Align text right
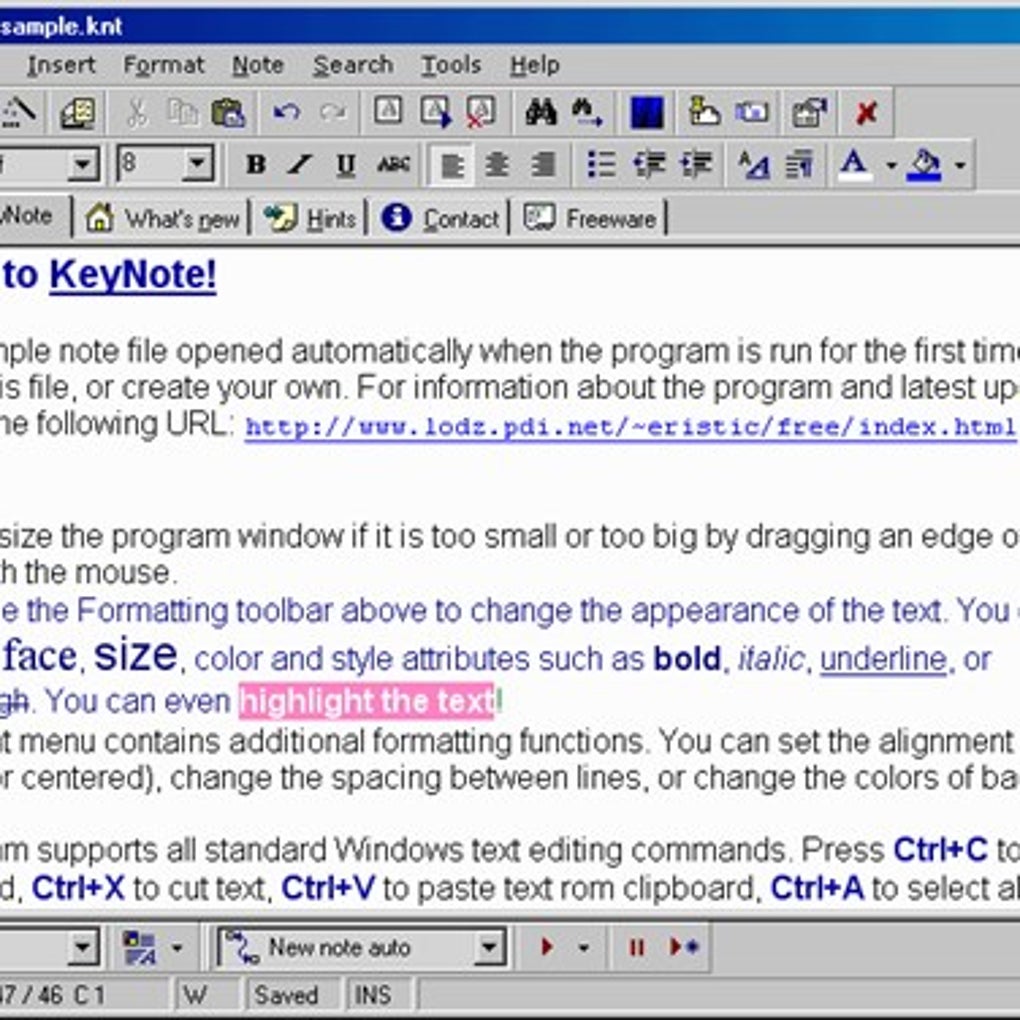The height and width of the screenshot is (1020, 1020). point(543,165)
